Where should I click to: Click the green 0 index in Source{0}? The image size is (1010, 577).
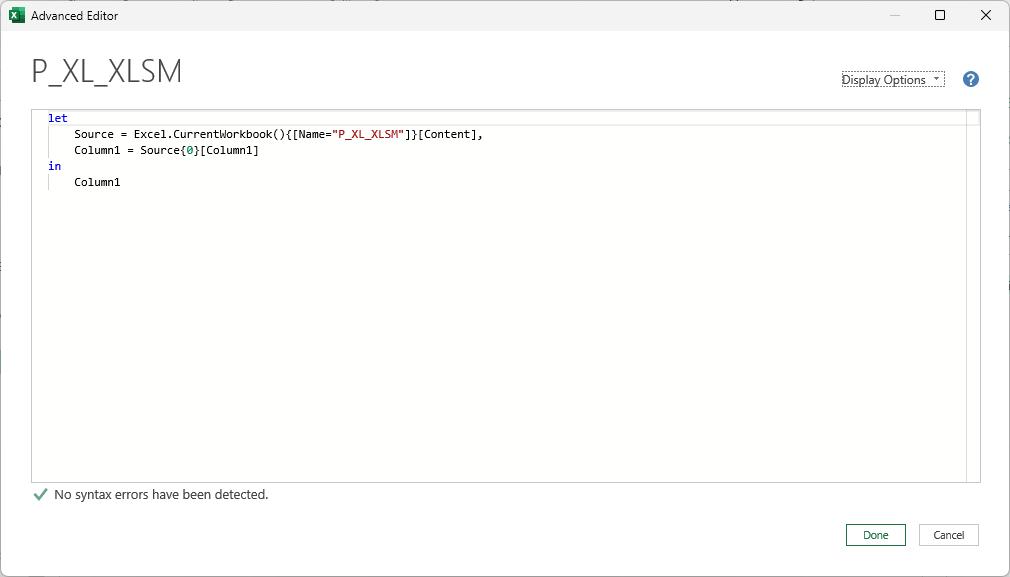[x=189, y=151]
